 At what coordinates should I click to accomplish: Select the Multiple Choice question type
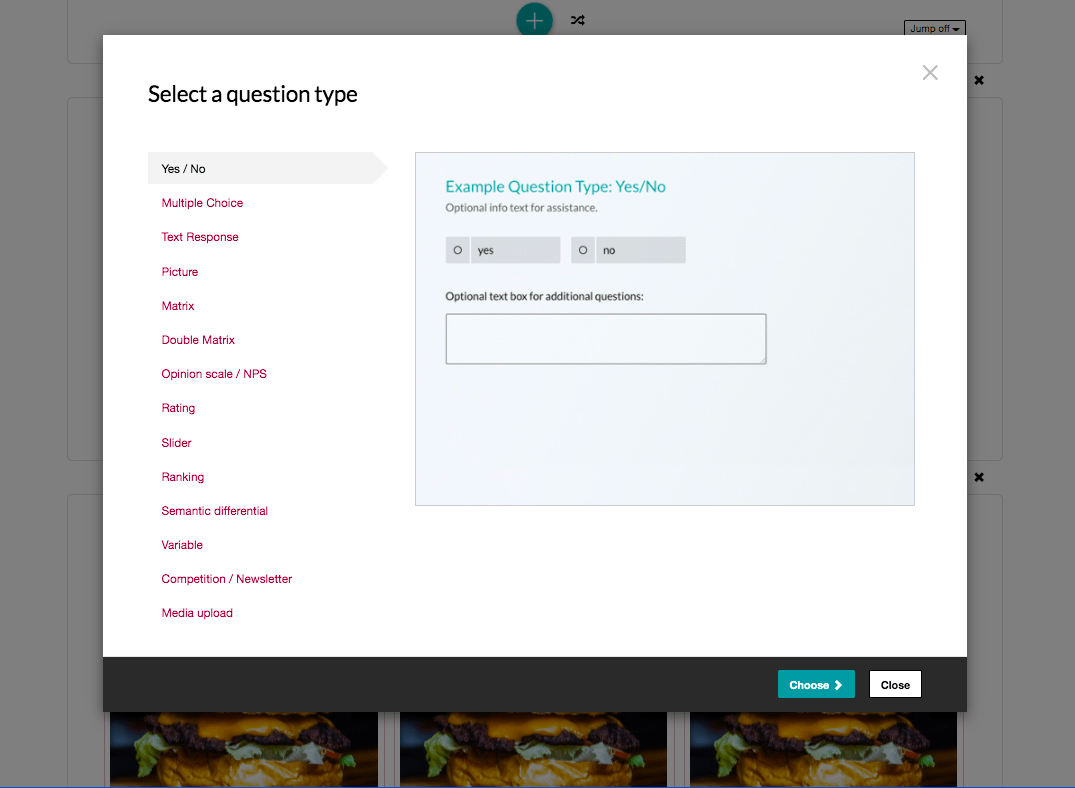[202, 203]
